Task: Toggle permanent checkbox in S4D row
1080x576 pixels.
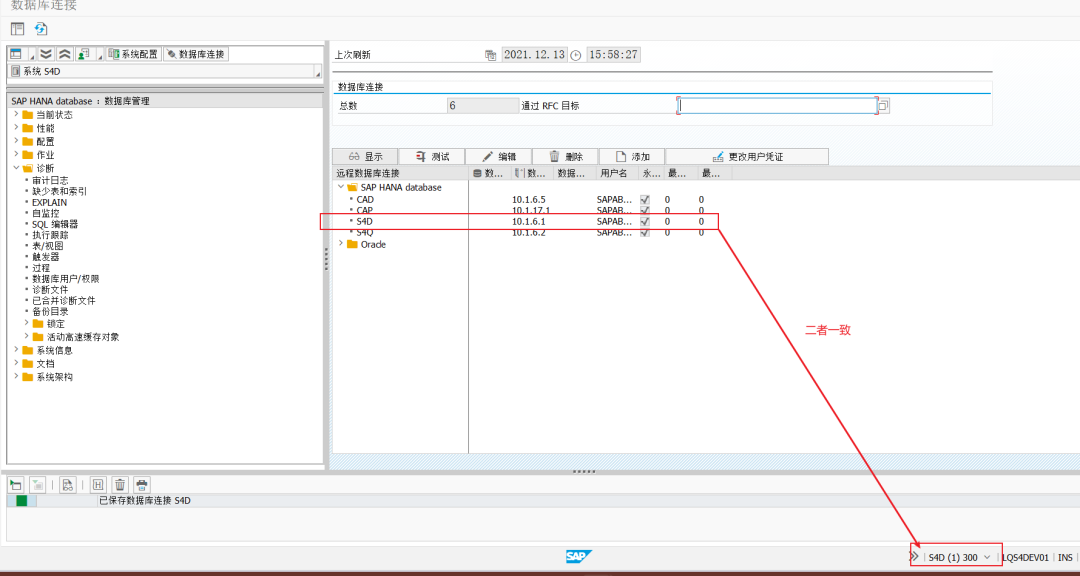Action: [645, 222]
